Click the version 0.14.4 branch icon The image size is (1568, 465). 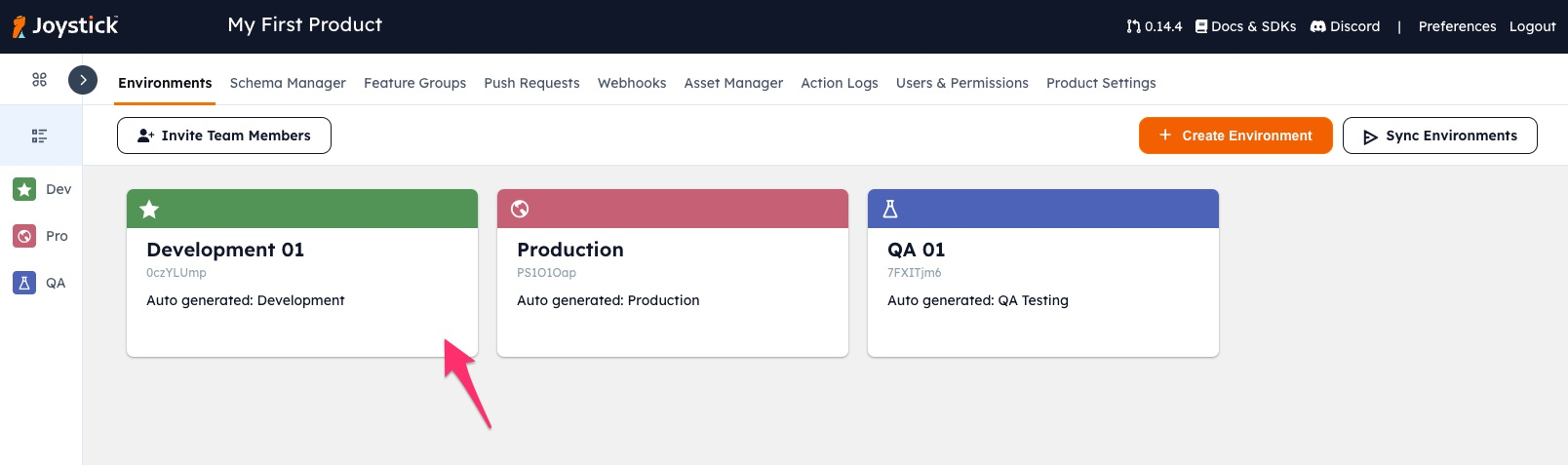click(x=1133, y=26)
